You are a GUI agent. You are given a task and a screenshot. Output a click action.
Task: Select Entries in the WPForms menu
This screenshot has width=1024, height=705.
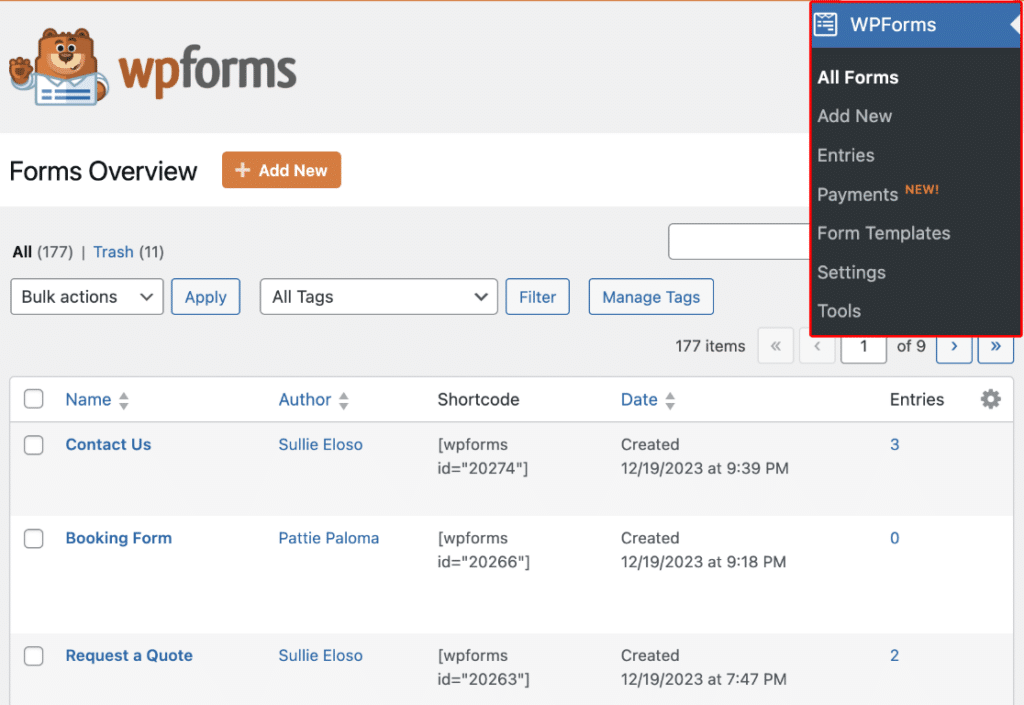coord(845,155)
